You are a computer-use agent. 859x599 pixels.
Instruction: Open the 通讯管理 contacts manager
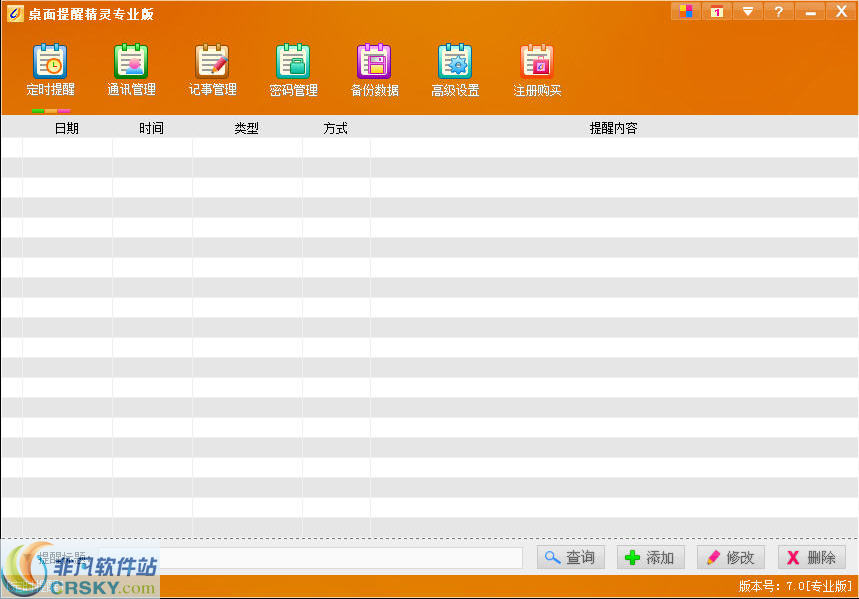click(x=131, y=68)
